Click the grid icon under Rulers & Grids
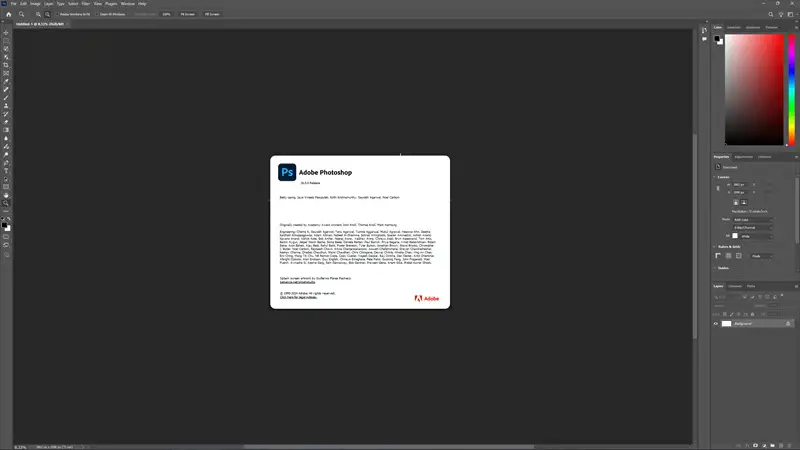 (728, 256)
